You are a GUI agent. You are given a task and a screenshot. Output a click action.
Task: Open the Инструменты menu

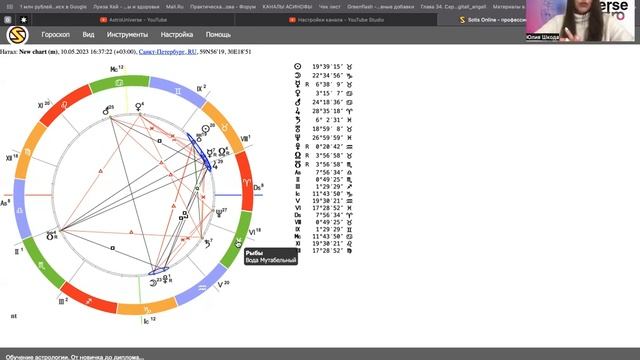127,35
